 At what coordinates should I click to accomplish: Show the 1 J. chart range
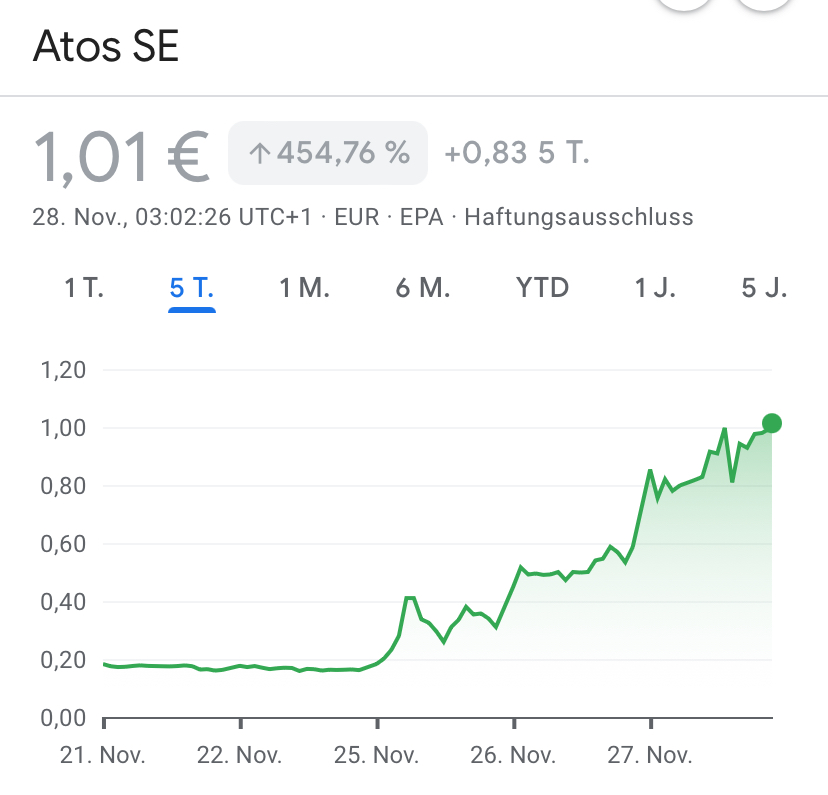coord(655,288)
